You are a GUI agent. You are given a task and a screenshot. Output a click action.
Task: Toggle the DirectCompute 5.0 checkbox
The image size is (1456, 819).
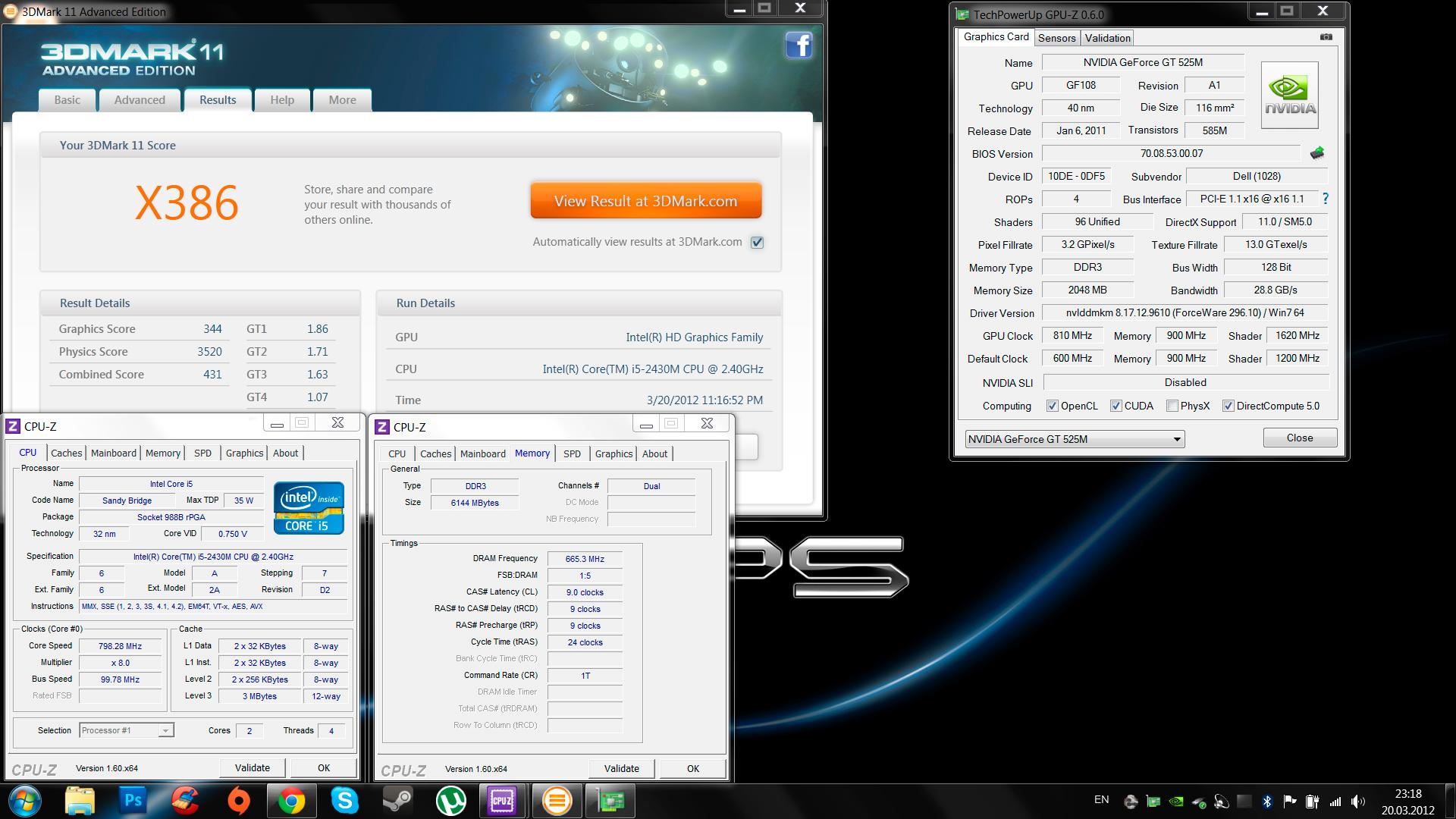click(1228, 406)
